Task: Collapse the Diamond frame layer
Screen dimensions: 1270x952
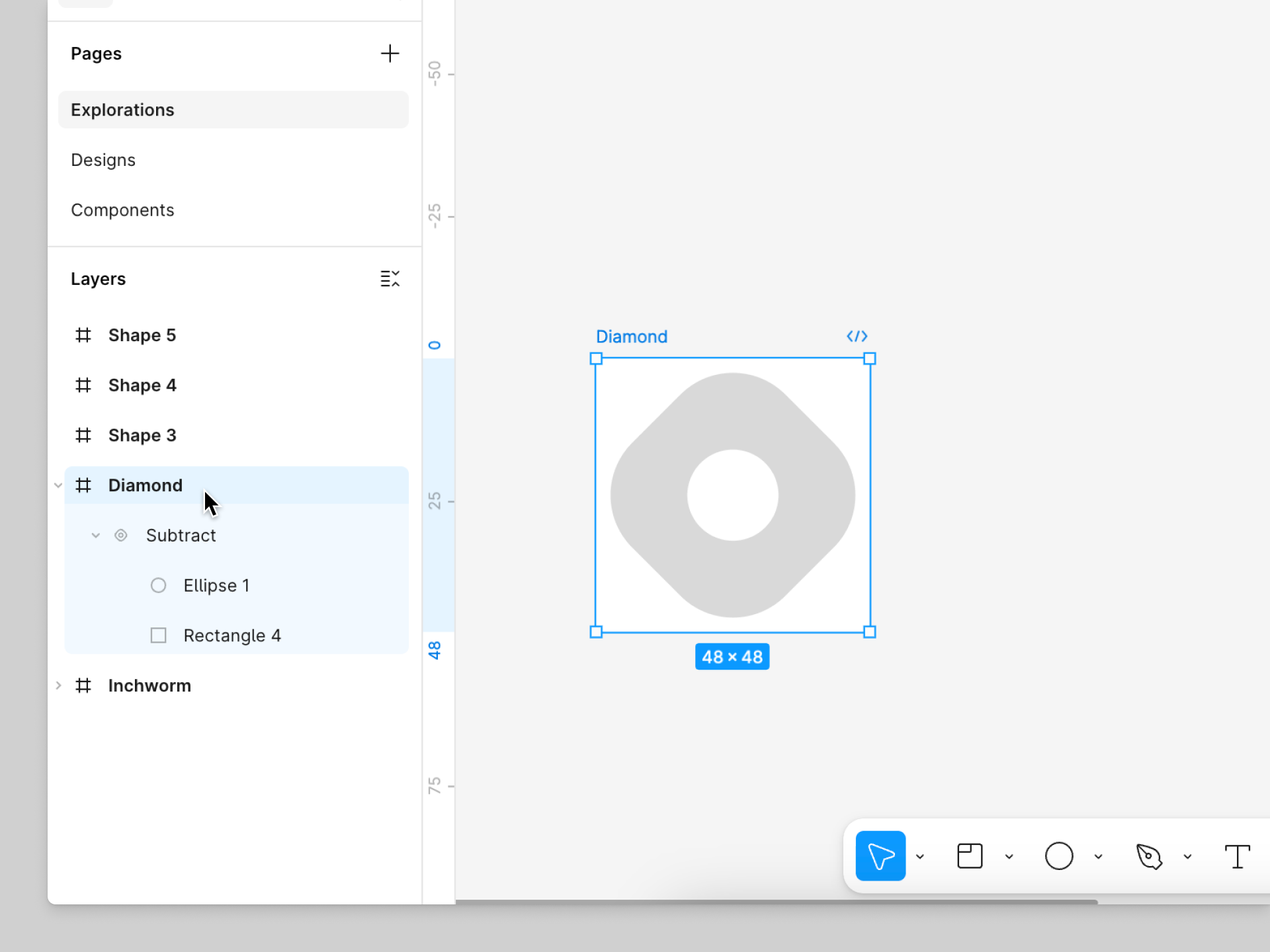Action: [58, 485]
